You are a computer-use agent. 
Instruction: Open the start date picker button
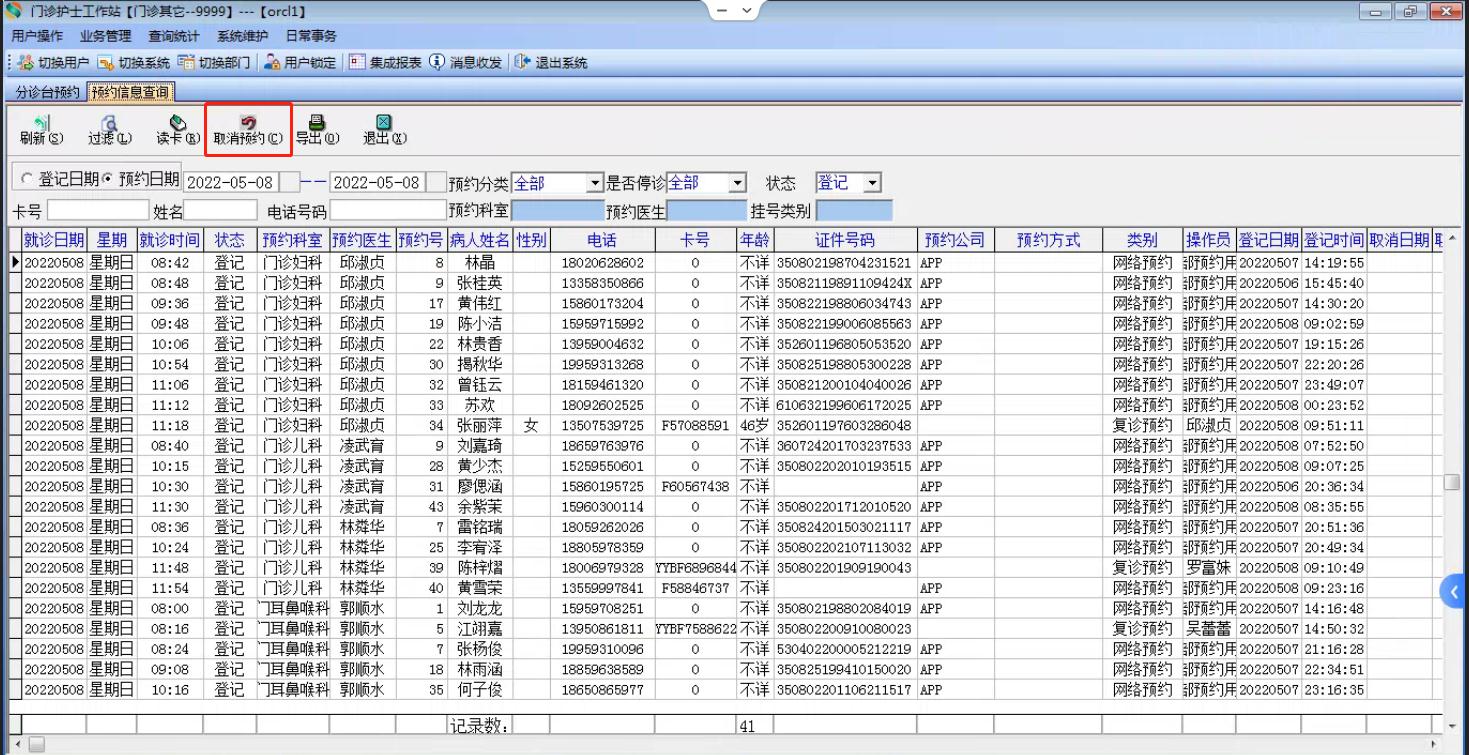click(x=289, y=183)
